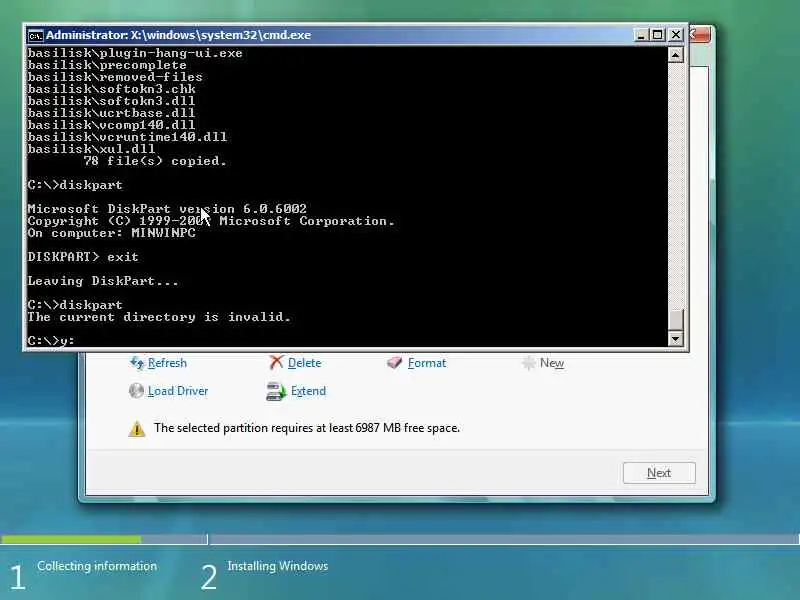The height and width of the screenshot is (600, 800).
Task: Click the green setup progress bar
Action: point(71,539)
